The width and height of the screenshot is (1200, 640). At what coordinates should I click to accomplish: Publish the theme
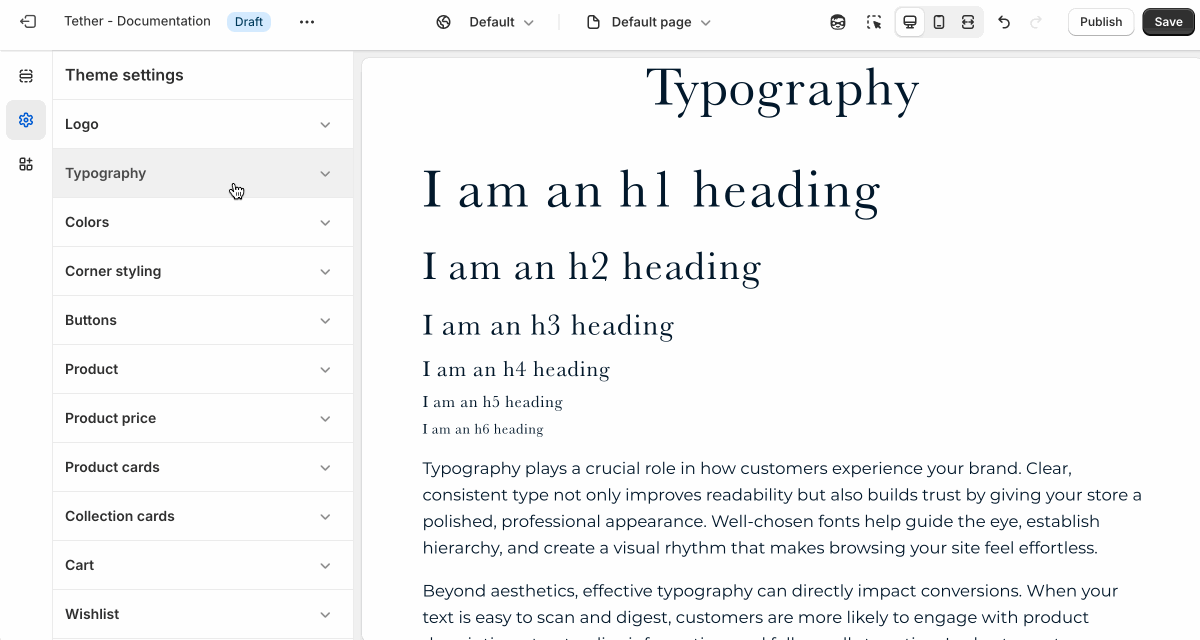[1101, 22]
